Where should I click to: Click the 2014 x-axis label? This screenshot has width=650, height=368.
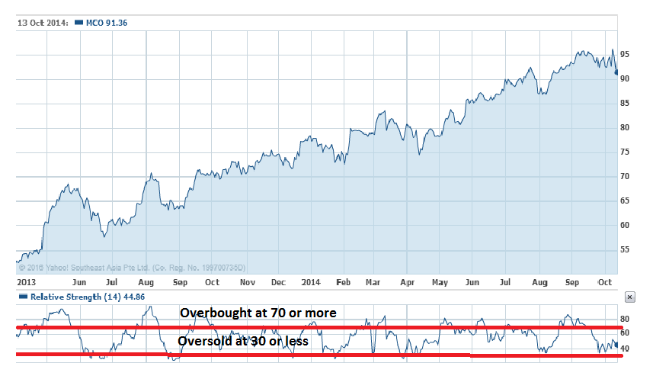(x=311, y=282)
